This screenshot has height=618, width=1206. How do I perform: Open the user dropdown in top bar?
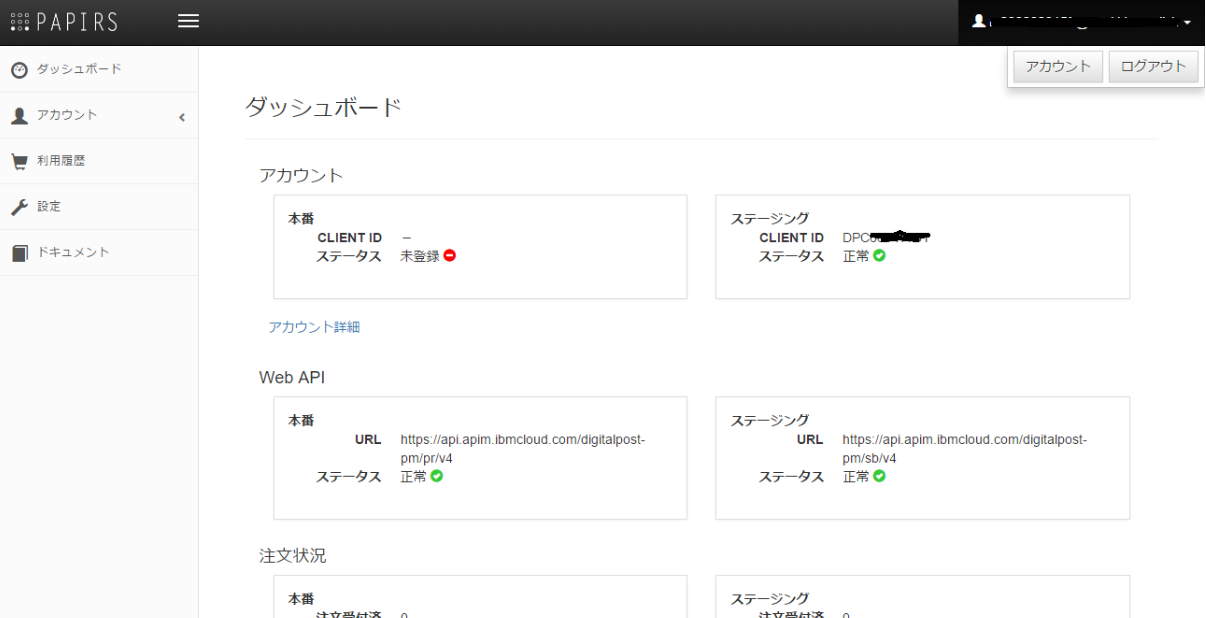click(1081, 22)
